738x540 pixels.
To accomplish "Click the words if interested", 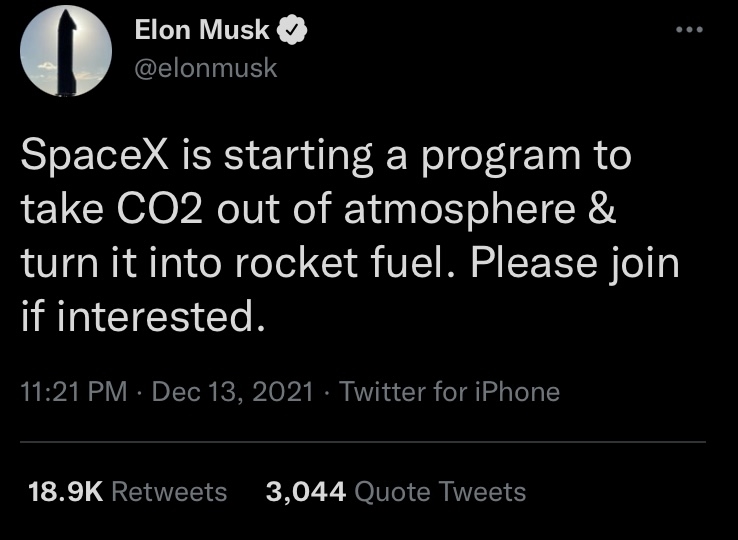I will click(144, 316).
